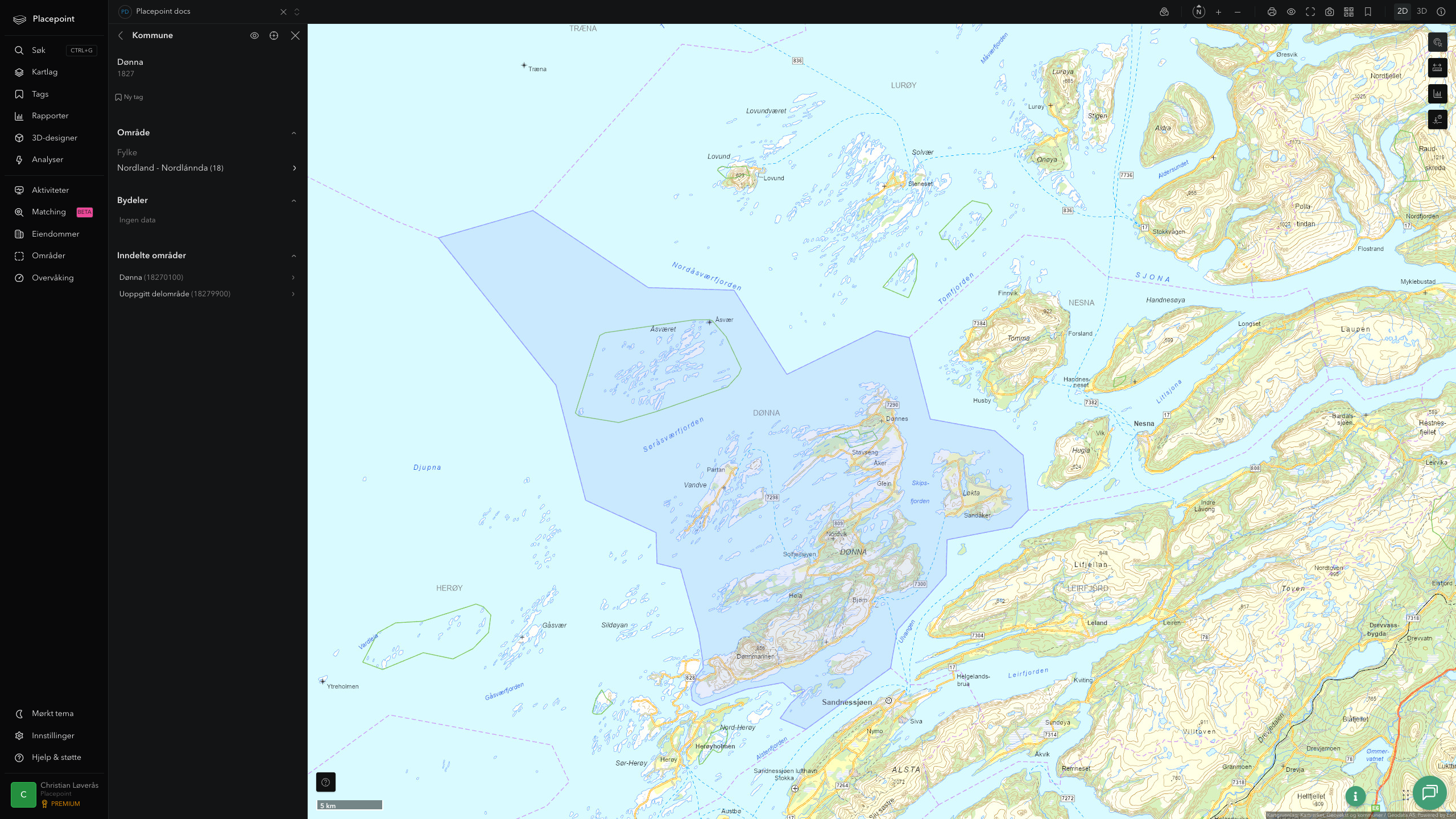Take a map snapshot with camera icon
Screen dimensions: 1456x819
point(1330,12)
